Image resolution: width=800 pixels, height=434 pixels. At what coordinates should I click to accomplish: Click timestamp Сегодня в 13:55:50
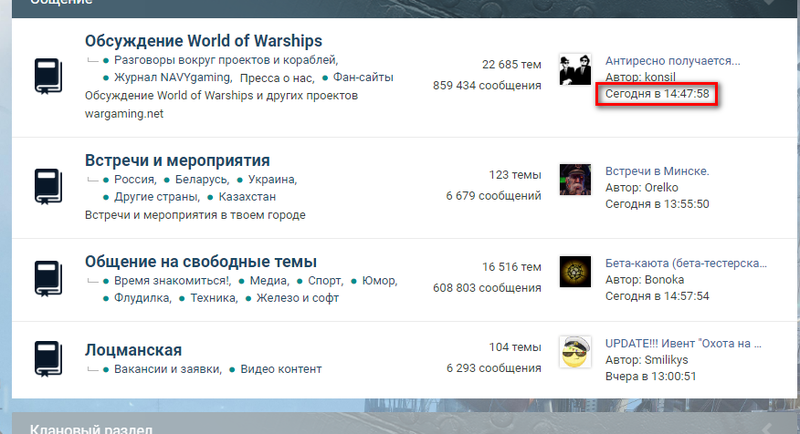[657, 204]
